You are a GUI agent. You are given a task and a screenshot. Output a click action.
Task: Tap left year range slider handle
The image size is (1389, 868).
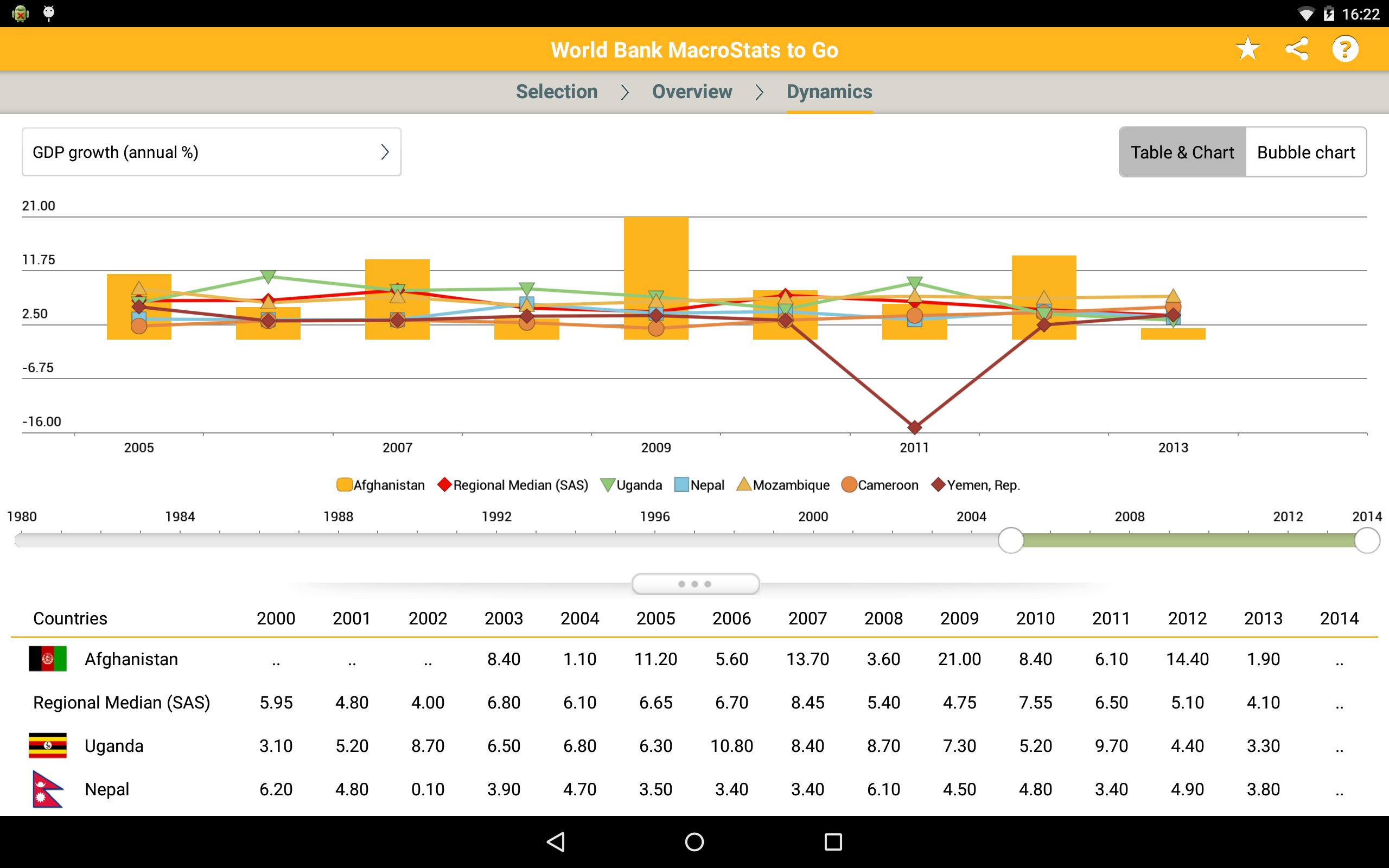point(1011,540)
